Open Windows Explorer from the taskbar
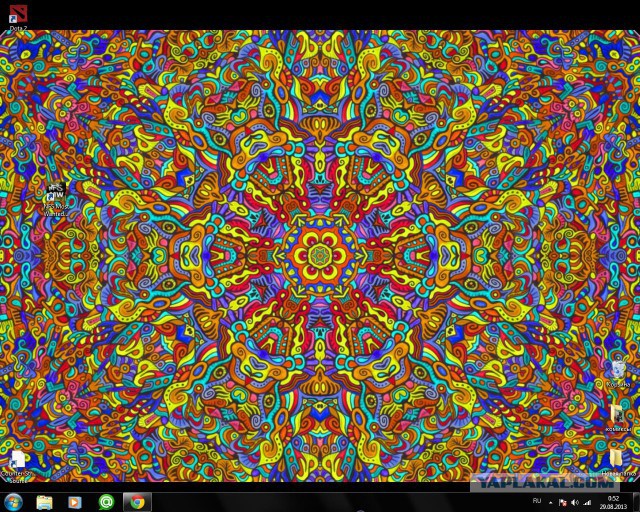The image size is (640, 512). coord(44,502)
